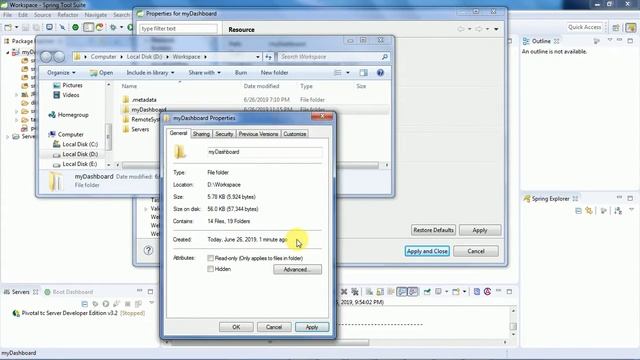Open the Refactor menu

coord(68,15)
